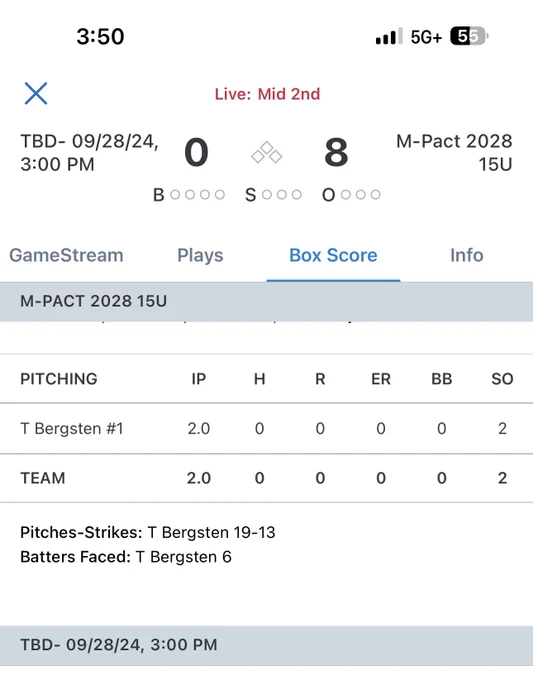Screen dimensions: 533x680
Task: Tap the M-Pact 2028 15U team name
Action: (x=454, y=153)
